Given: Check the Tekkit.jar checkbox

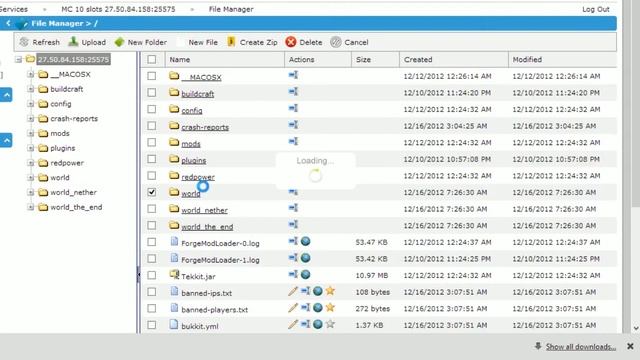Looking at the screenshot, I should click(151, 275).
